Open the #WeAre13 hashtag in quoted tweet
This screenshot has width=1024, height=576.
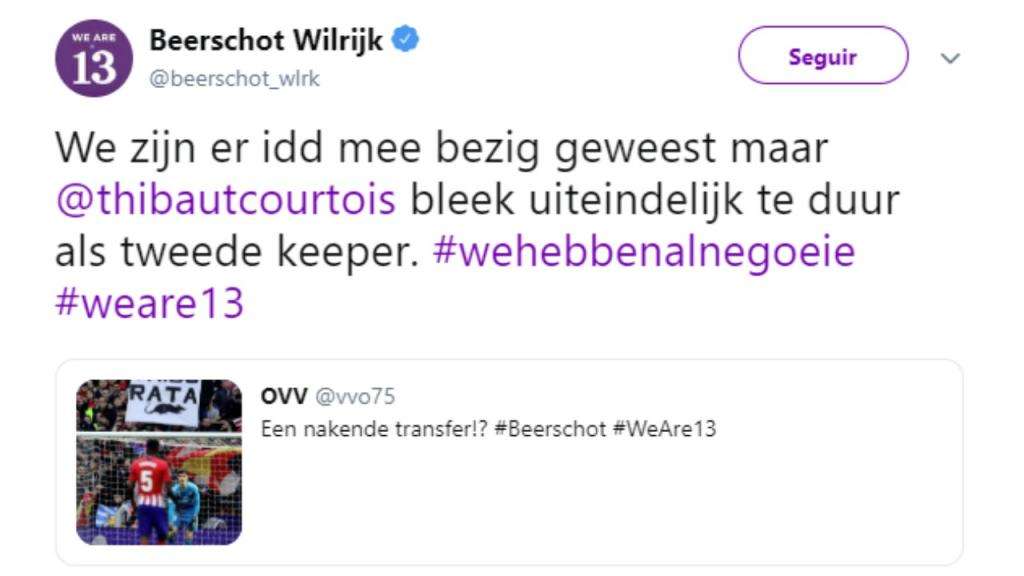[664, 429]
